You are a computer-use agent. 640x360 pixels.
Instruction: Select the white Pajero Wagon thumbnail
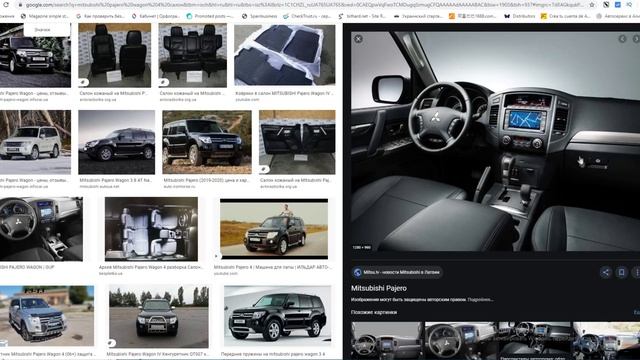coord(35,142)
